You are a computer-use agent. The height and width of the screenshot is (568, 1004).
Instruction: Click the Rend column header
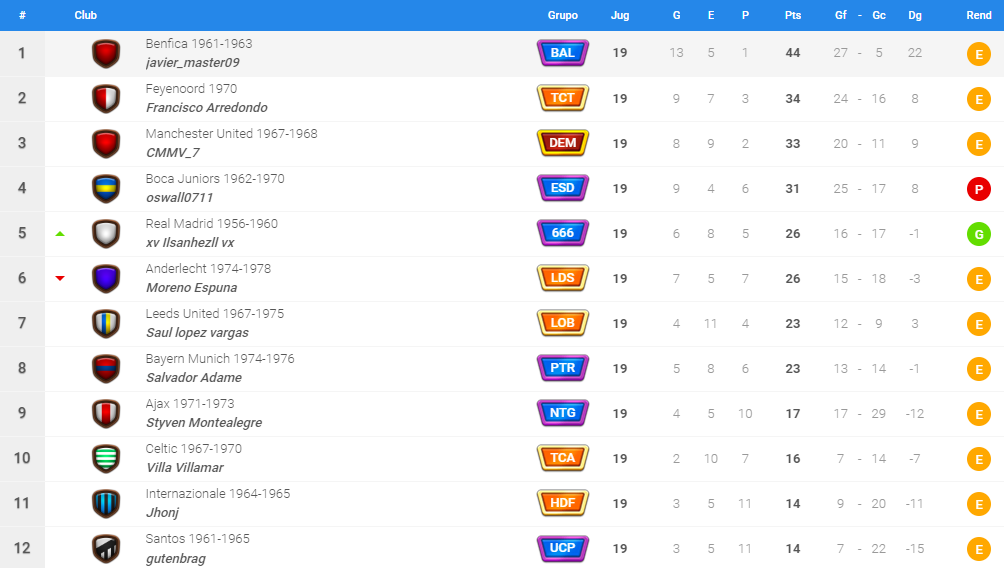tap(978, 15)
